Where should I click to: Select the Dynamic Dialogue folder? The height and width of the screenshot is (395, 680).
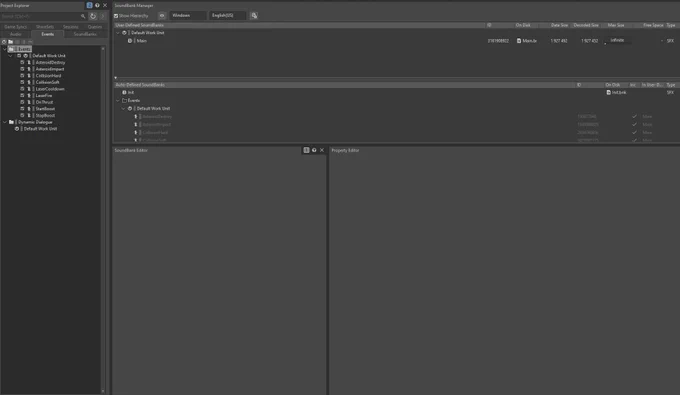35,122
